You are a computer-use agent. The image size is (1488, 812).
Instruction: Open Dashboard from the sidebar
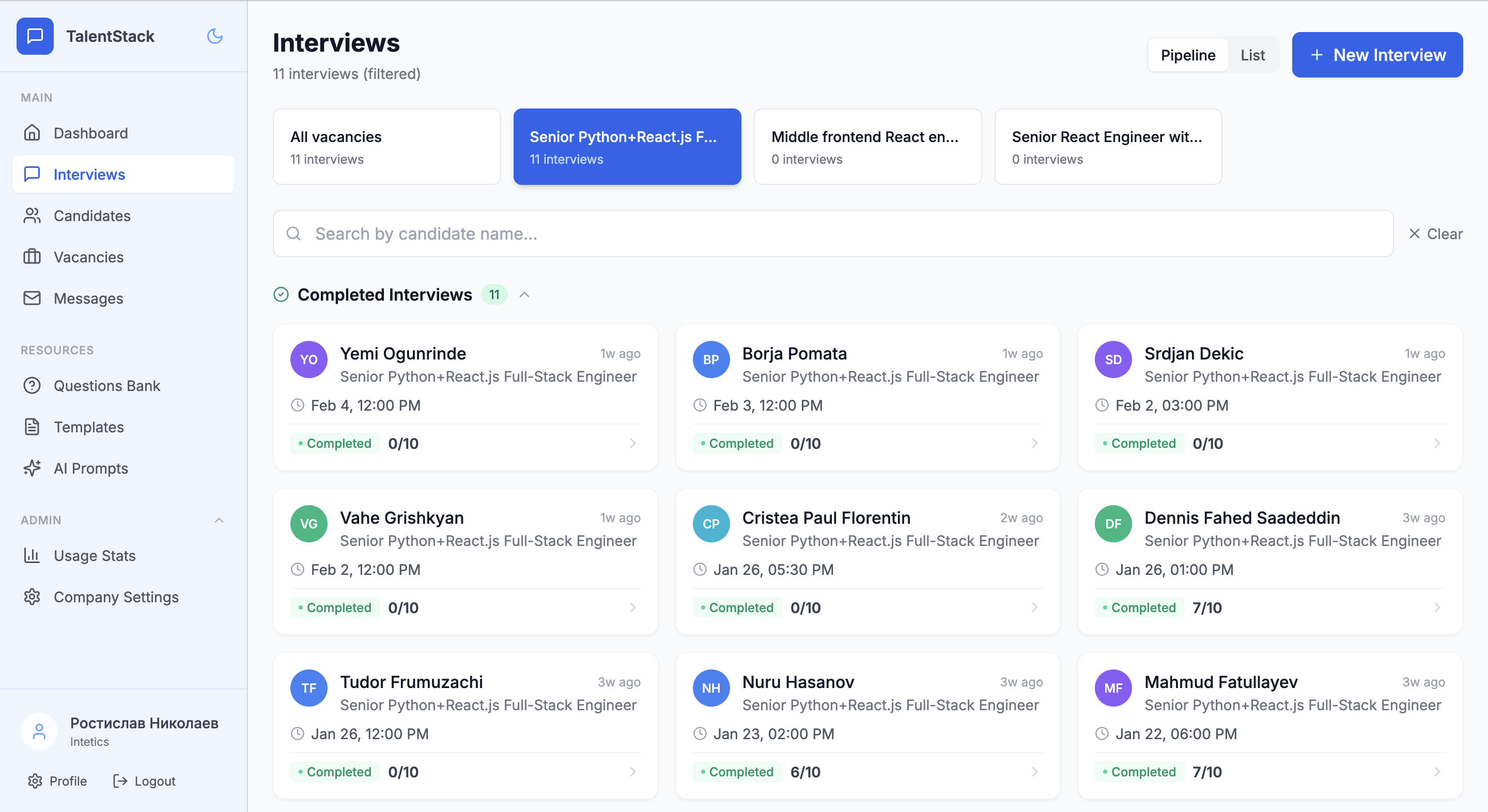click(x=91, y=133)
